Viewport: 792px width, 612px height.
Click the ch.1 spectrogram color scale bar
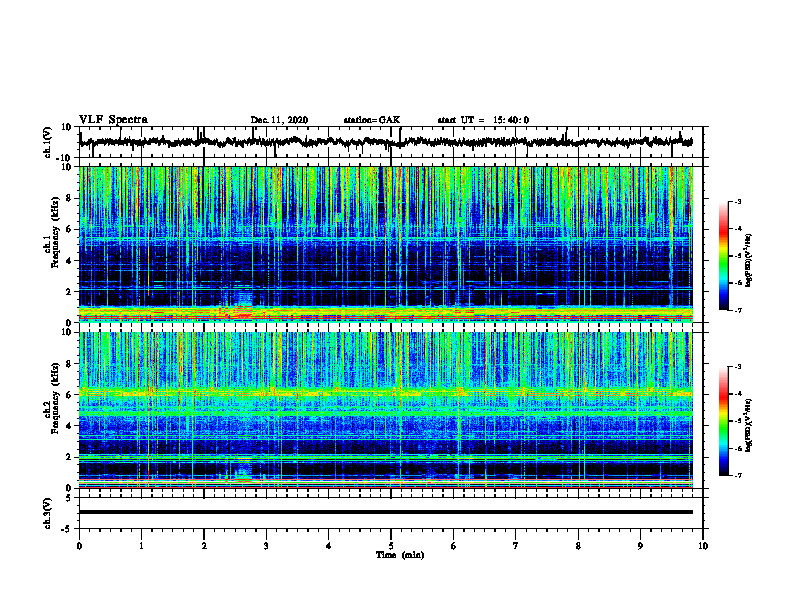(724, 256)
